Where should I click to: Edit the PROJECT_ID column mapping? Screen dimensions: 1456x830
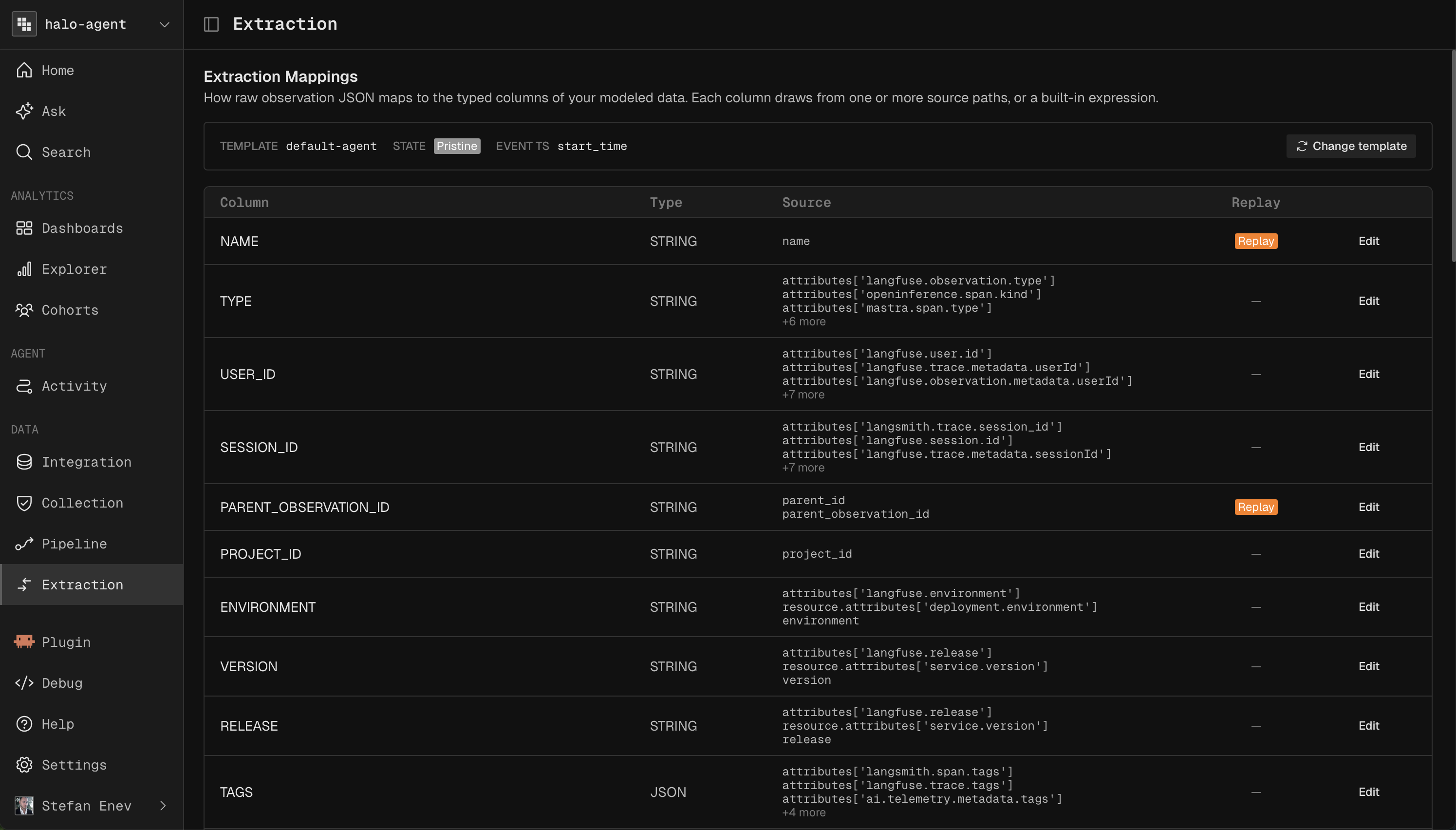click(x=1368, y=553)
